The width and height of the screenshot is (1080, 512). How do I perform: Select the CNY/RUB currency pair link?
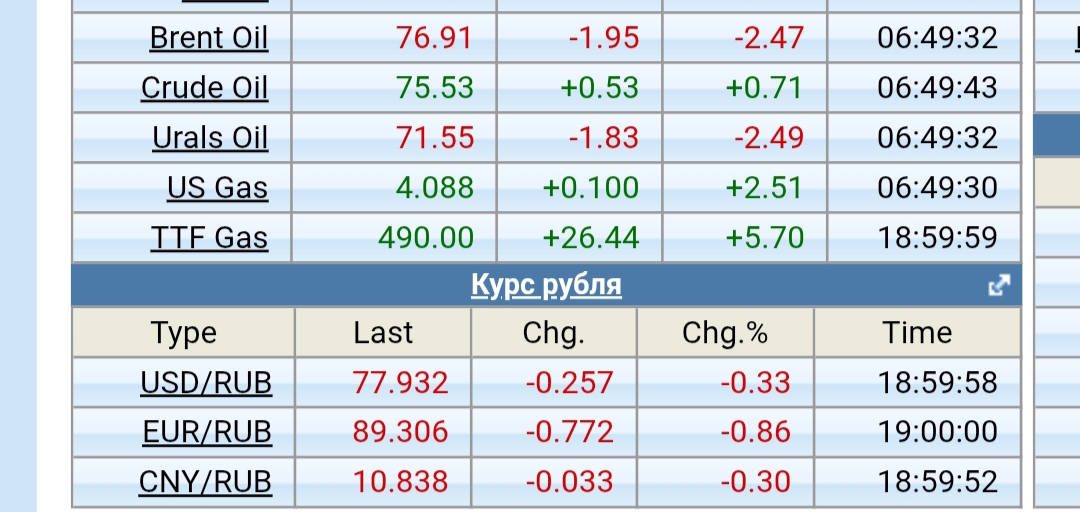[205, 482]
